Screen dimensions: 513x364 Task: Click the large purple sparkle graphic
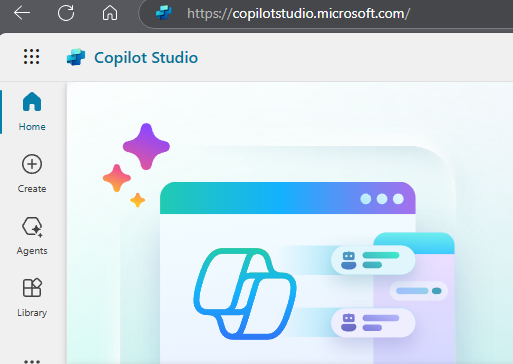pos(146,146)
